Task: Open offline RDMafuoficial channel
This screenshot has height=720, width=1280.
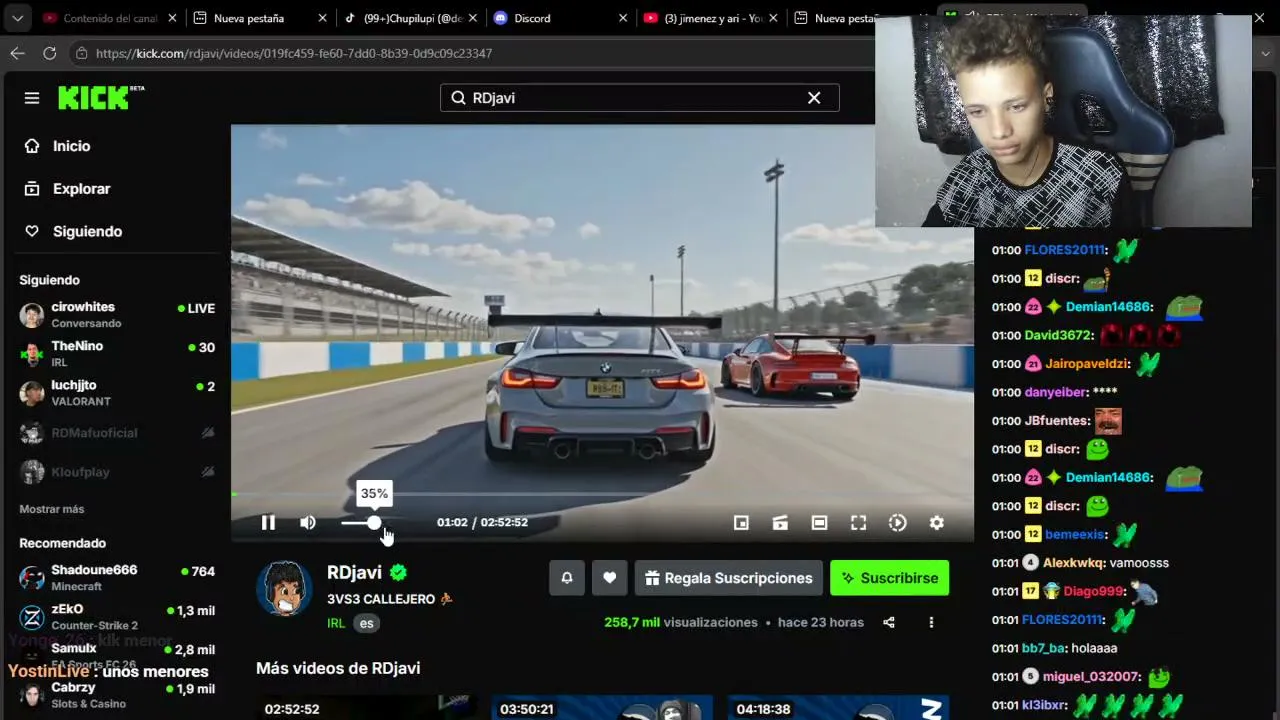Action: (x=117, y=433)
